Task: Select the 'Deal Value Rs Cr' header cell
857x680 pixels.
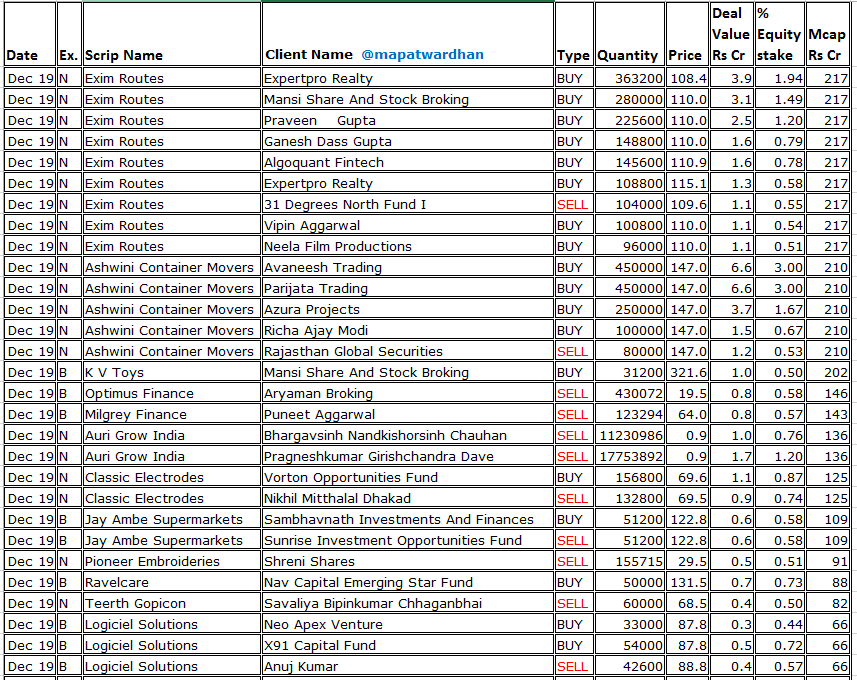Action: pyautogui.click(x=732, y=34)
